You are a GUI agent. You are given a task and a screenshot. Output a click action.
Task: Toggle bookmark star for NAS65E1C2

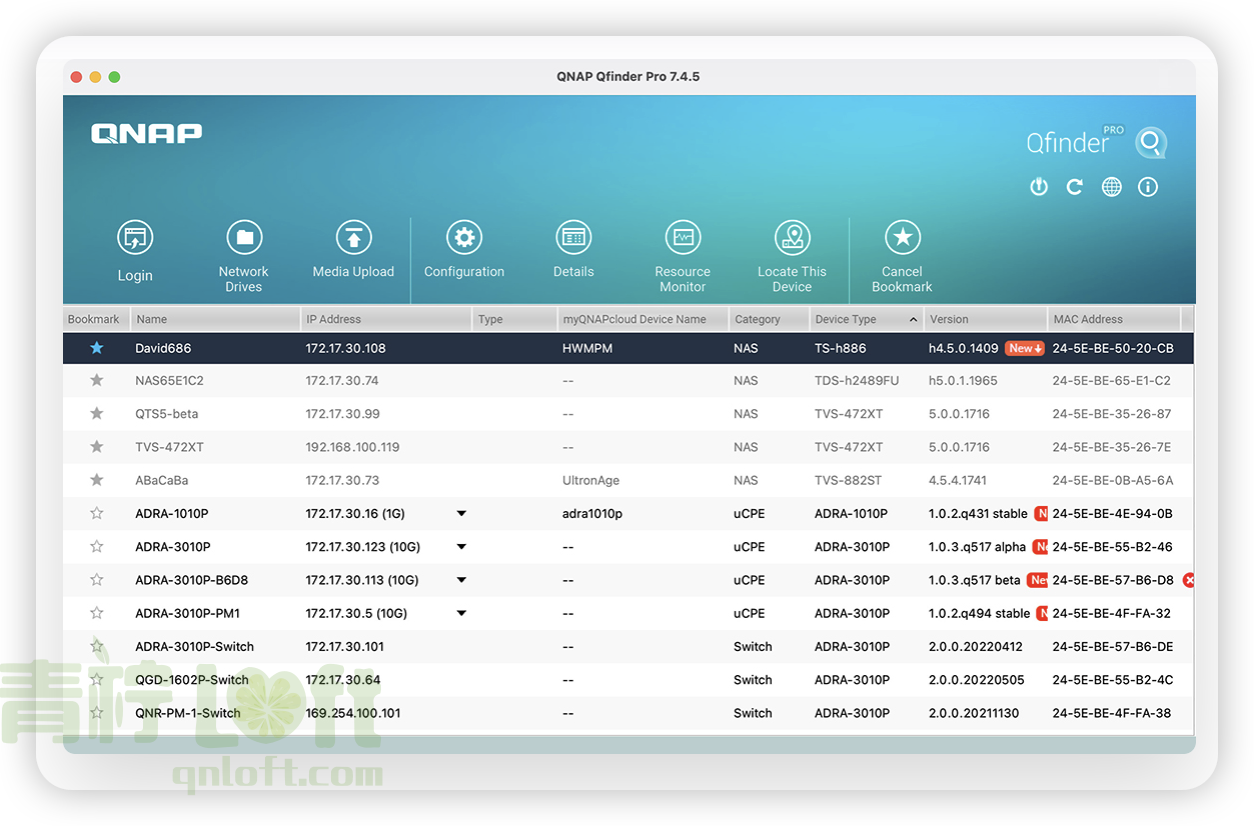click(x=97, y=381)
